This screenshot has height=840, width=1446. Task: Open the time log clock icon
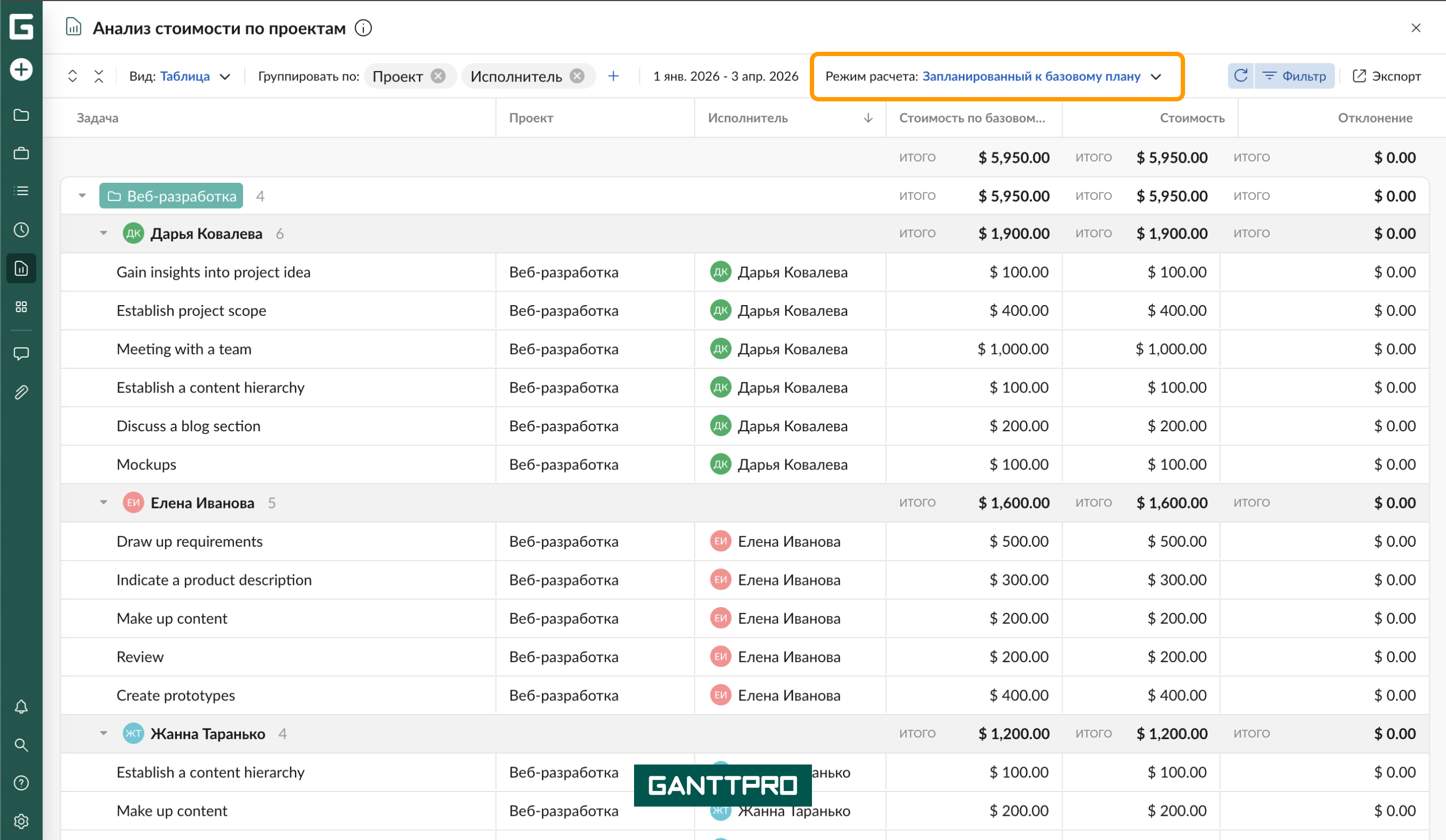(21, 230)
